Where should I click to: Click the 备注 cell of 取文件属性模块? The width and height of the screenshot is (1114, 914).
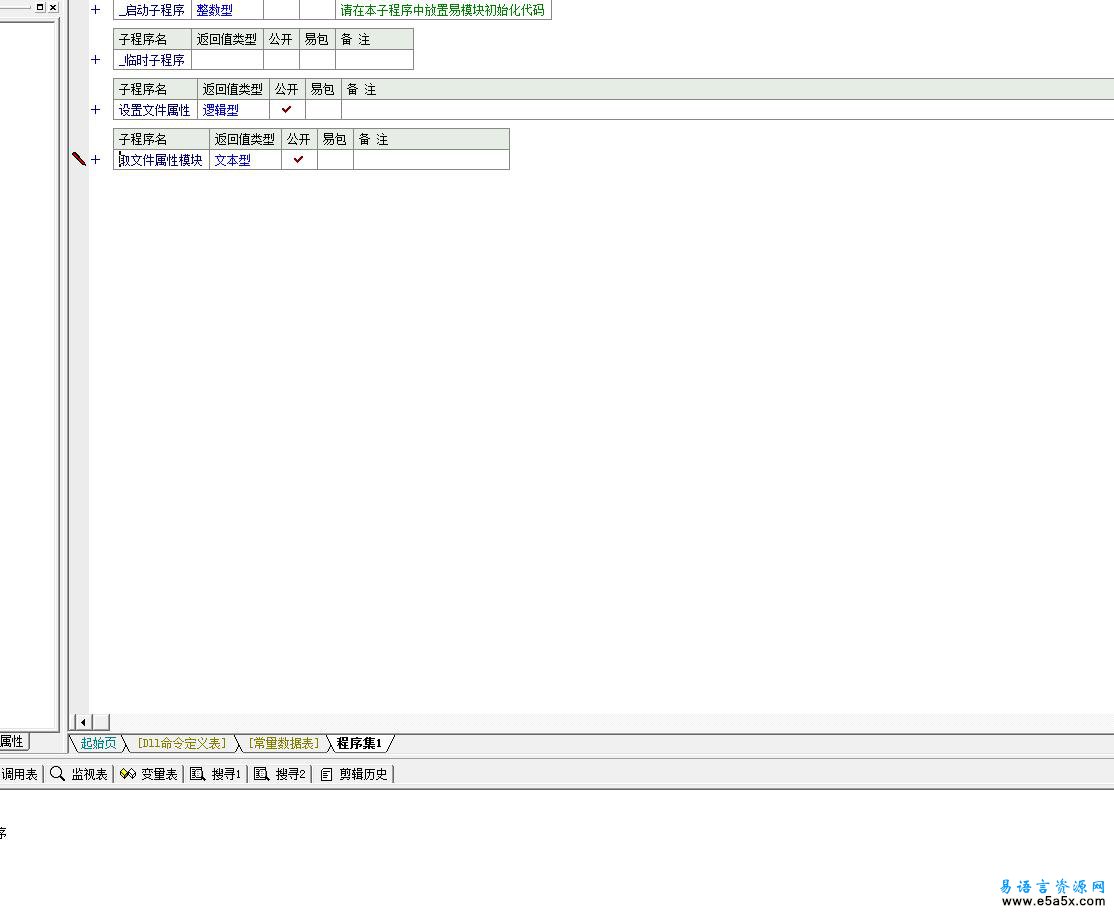(x=431, y=159)
